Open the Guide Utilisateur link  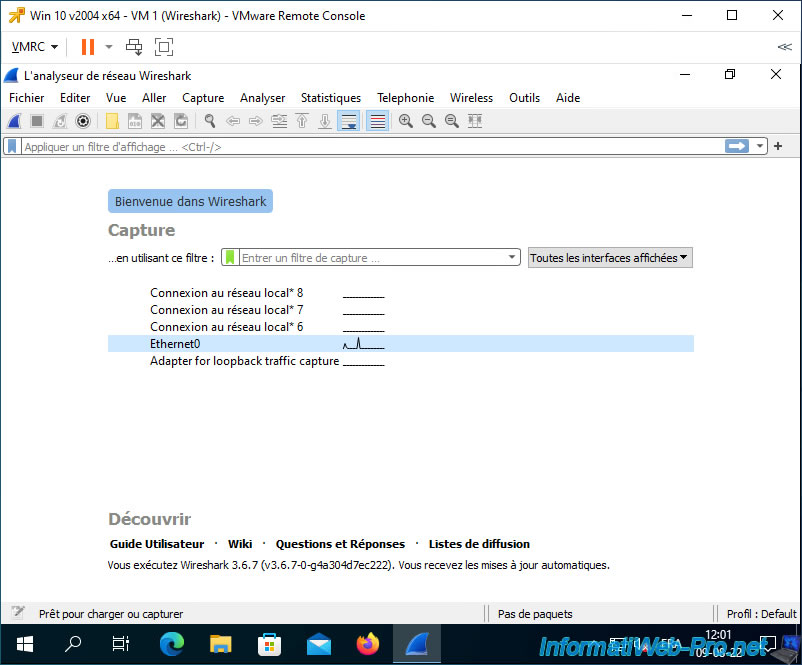157,544
